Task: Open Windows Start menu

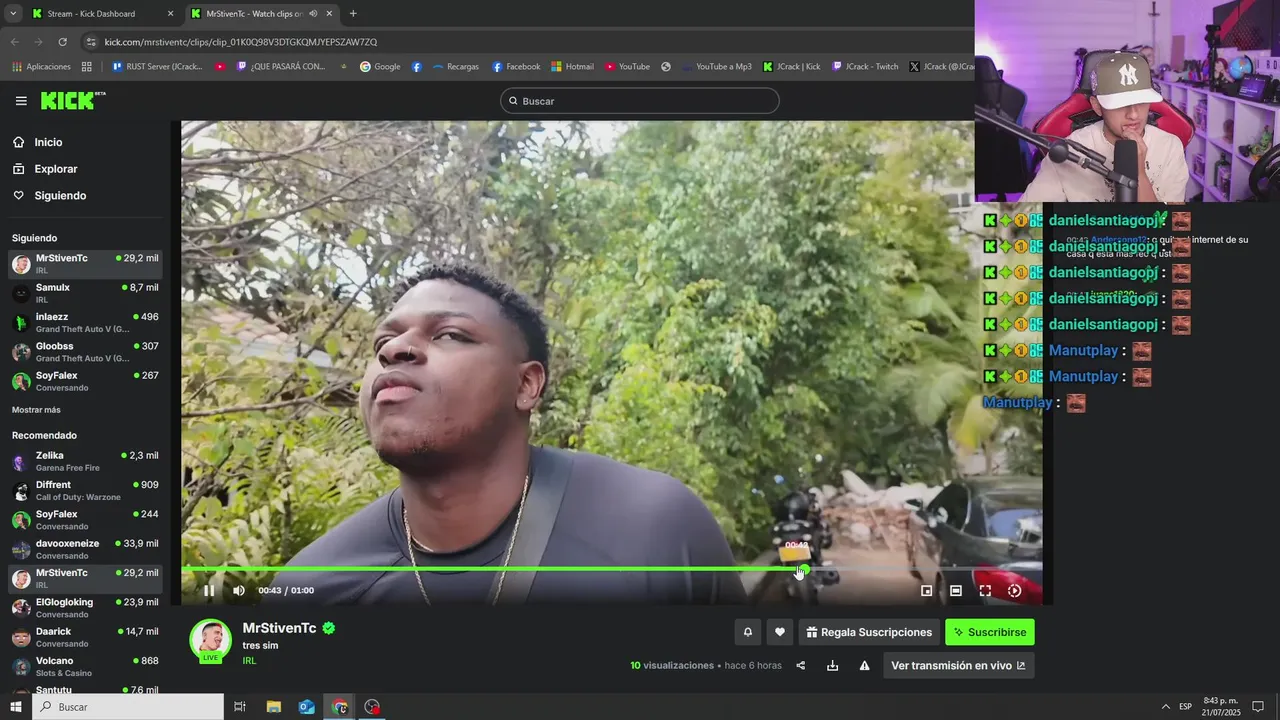Action: point(15,707)
